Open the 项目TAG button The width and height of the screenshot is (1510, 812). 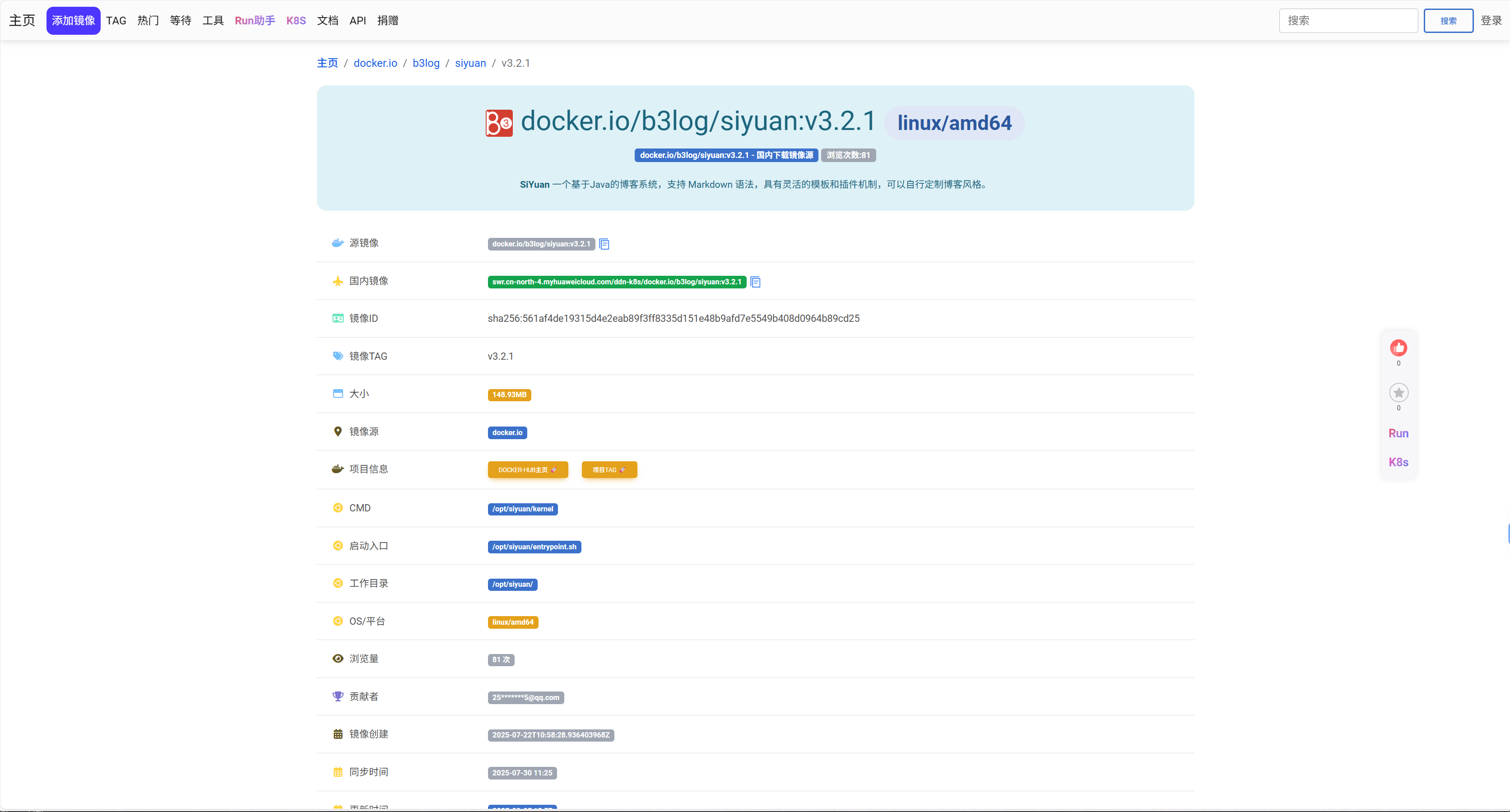point(609,469)
